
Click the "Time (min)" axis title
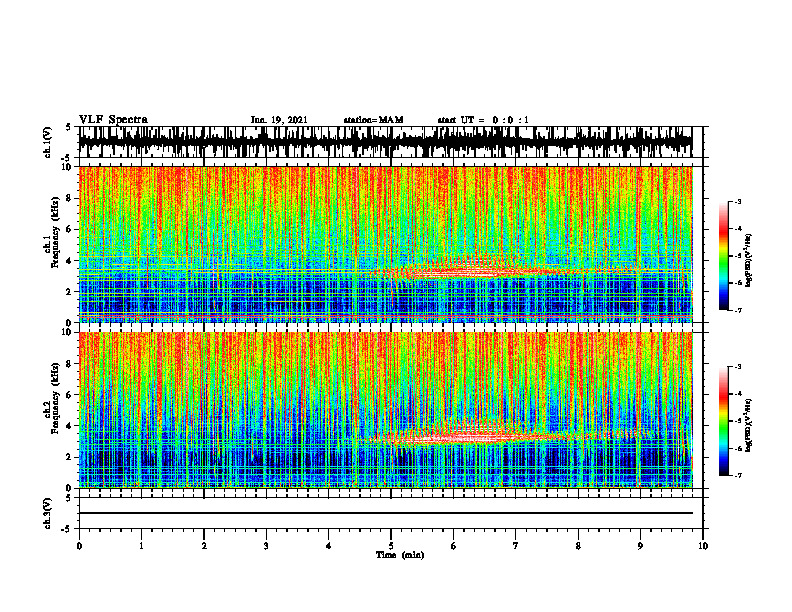400,555
